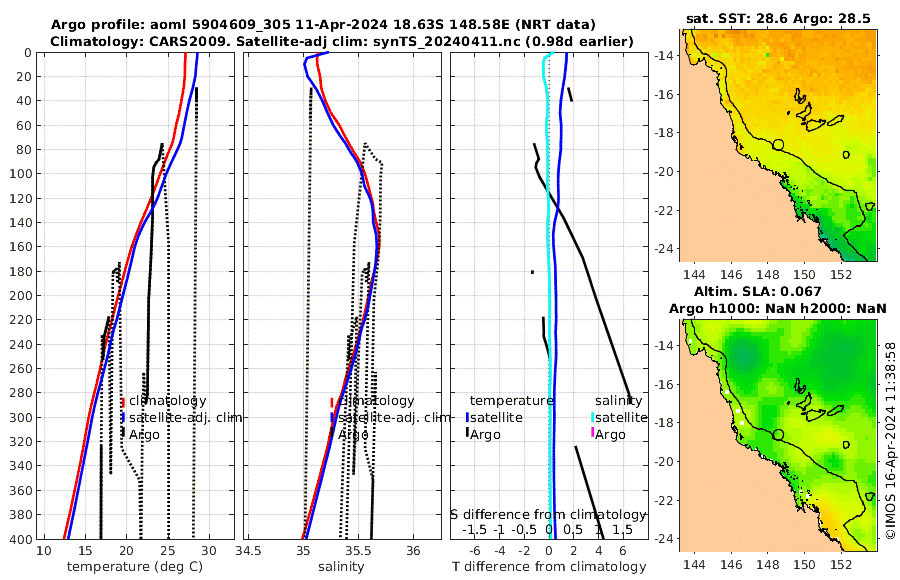Click the magenta salinity Argo legend marker
The height and width of the screenshot is (580, 900).
(x=593, y=433)
